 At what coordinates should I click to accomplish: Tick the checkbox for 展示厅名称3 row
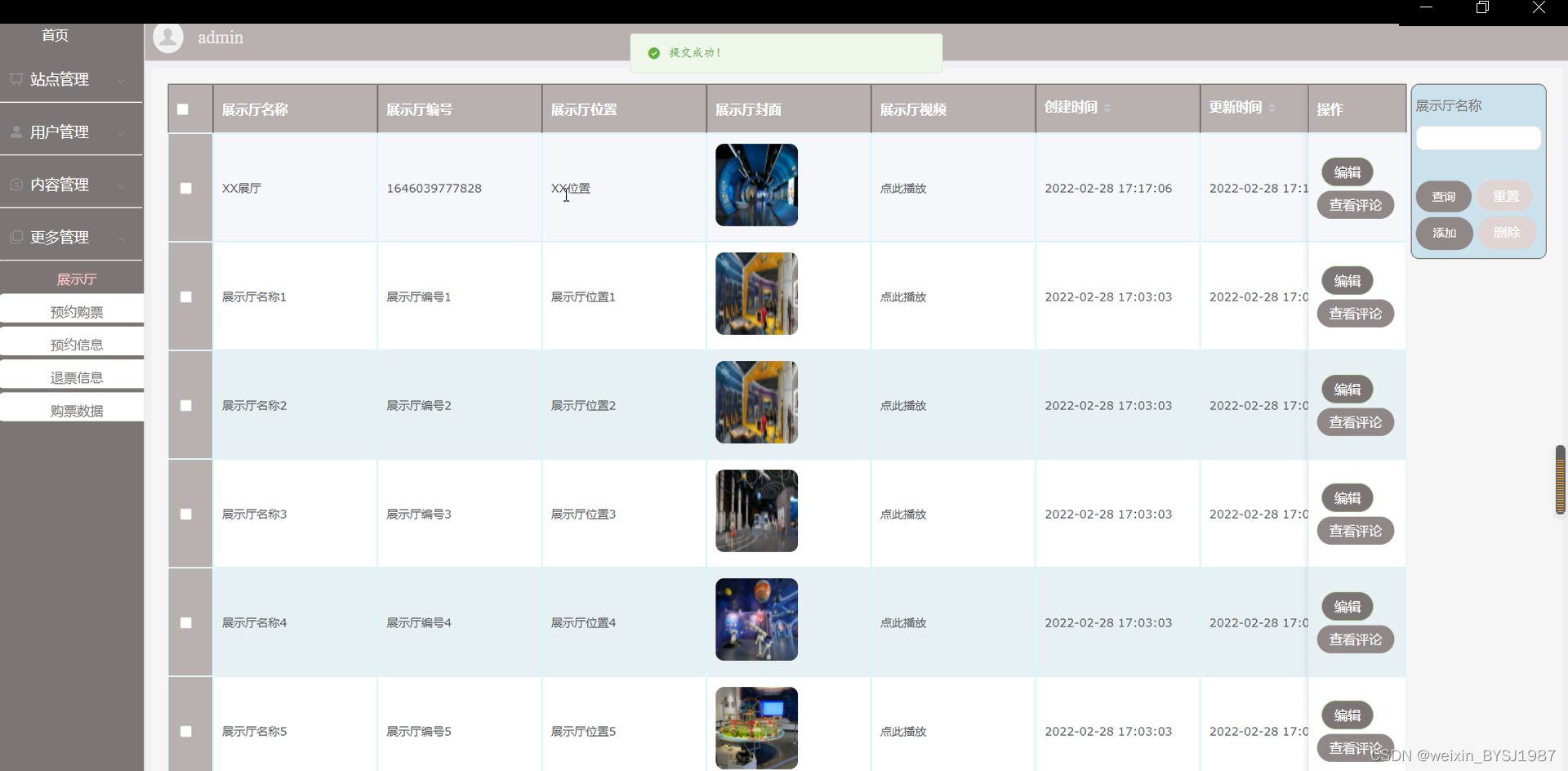[186, 514]
